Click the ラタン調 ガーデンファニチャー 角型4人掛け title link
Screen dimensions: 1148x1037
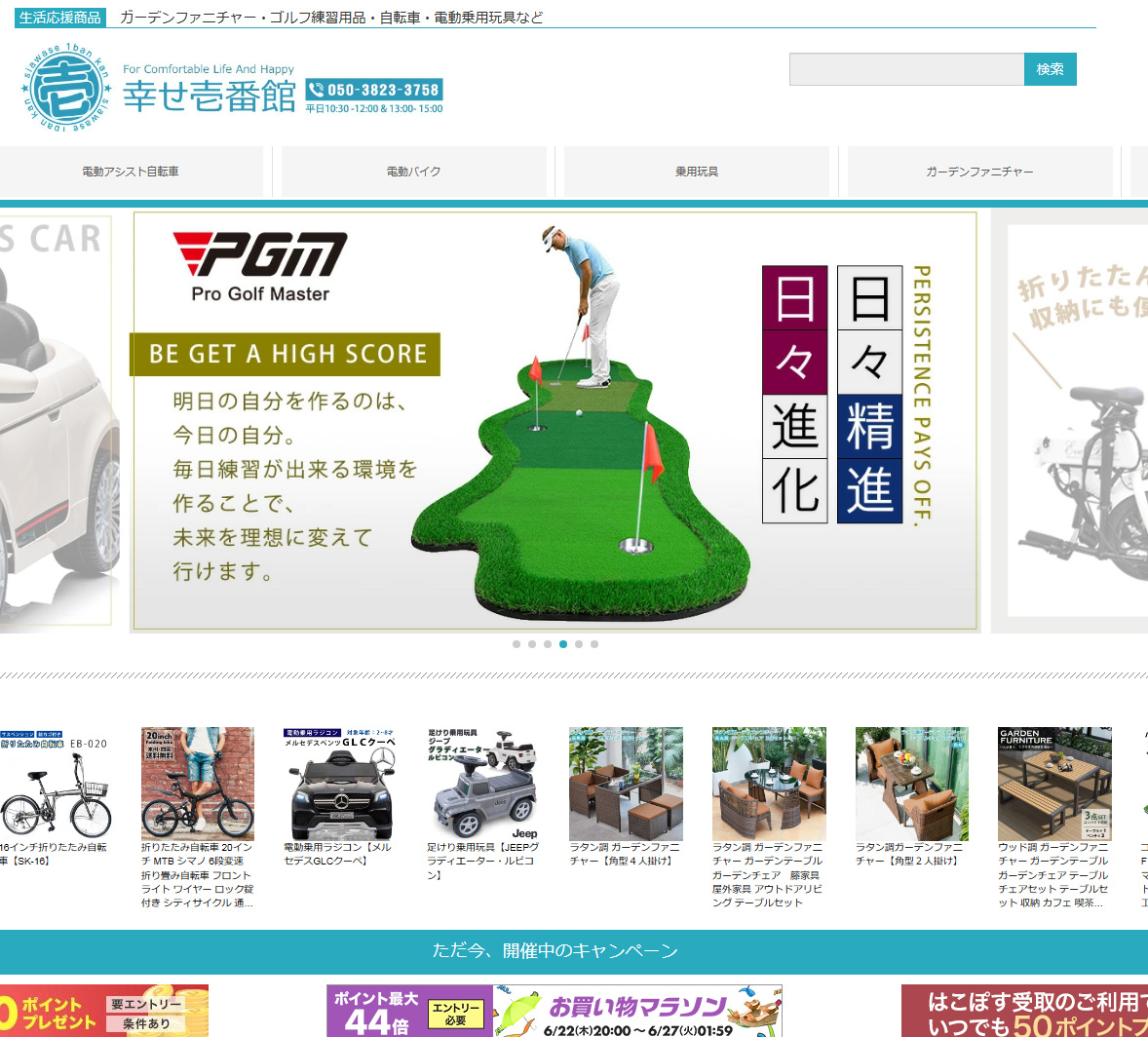(625, 854)
